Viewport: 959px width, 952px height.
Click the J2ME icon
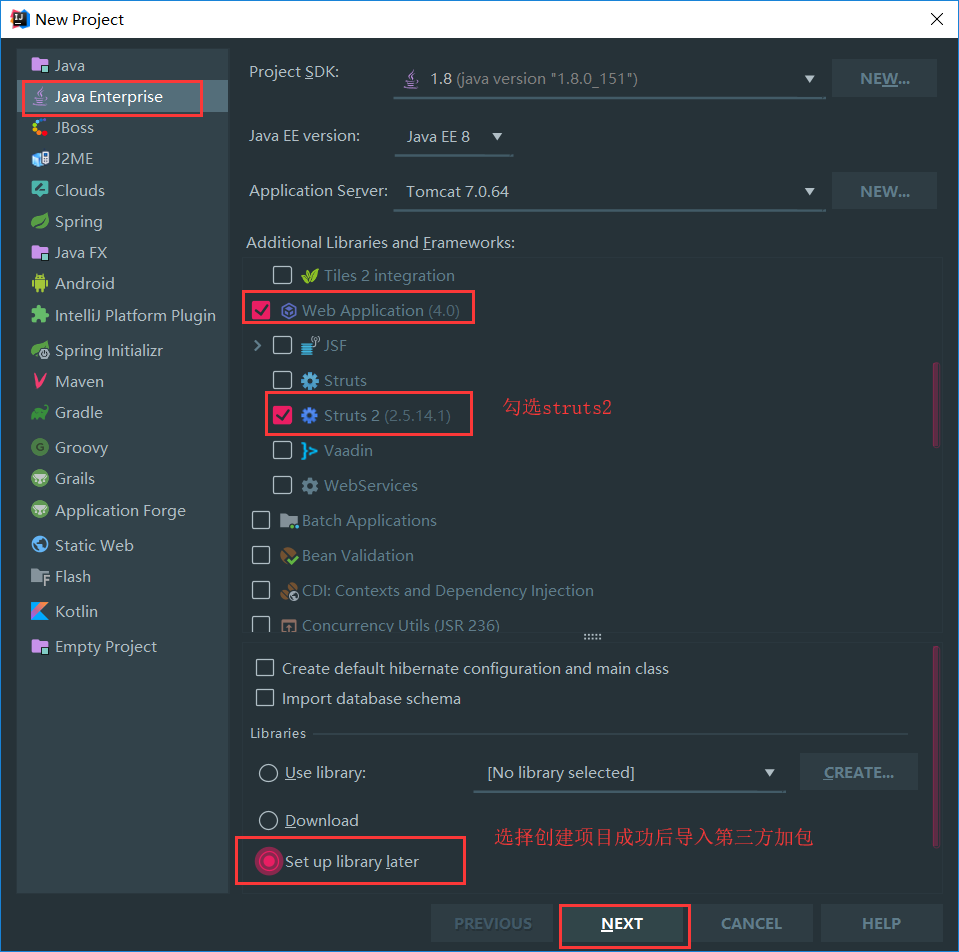(40, 159)
